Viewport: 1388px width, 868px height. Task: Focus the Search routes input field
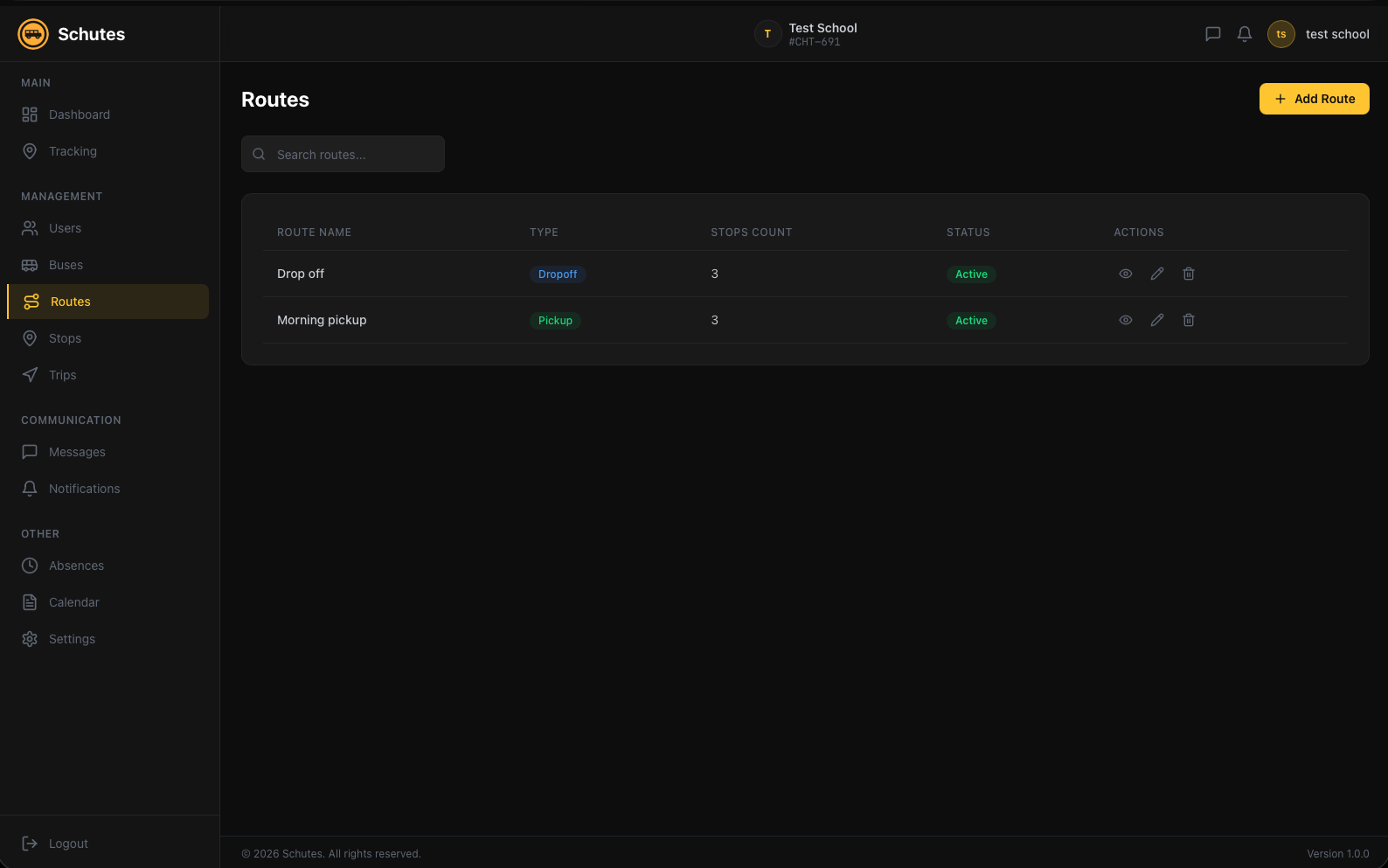tap(343, 154)
